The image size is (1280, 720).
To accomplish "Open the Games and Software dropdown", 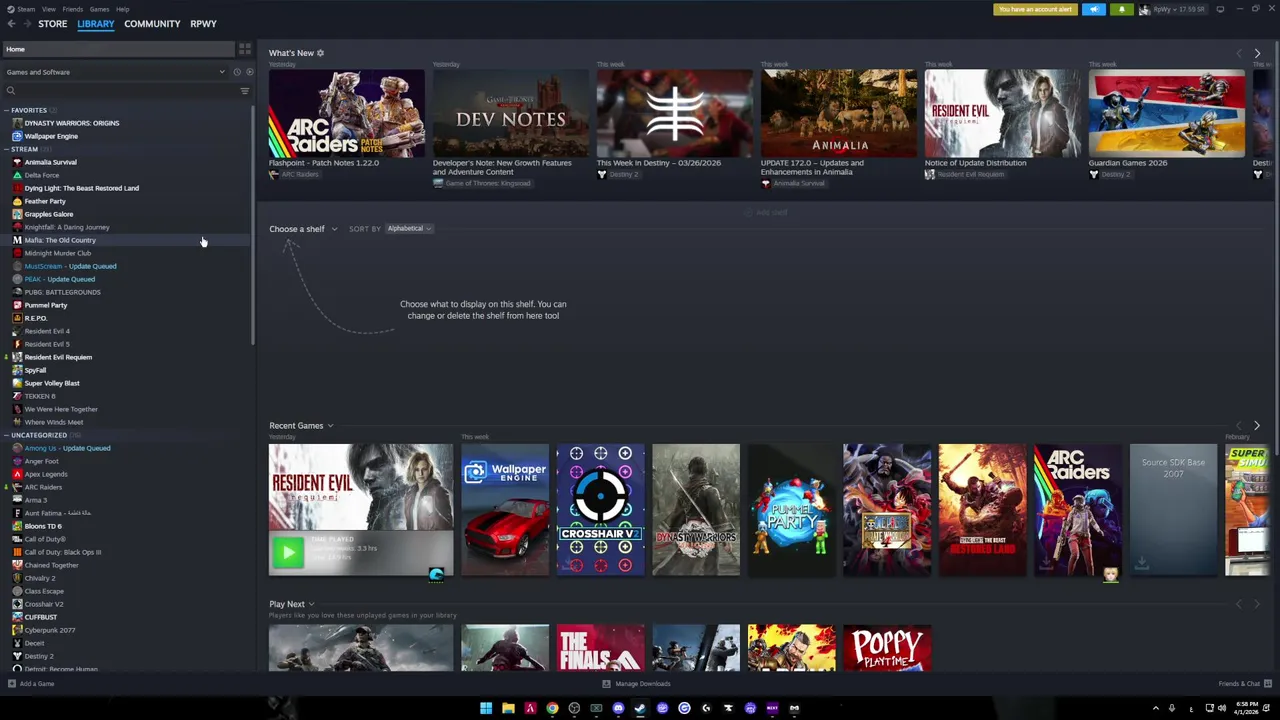I will click(x=116, y=72).
